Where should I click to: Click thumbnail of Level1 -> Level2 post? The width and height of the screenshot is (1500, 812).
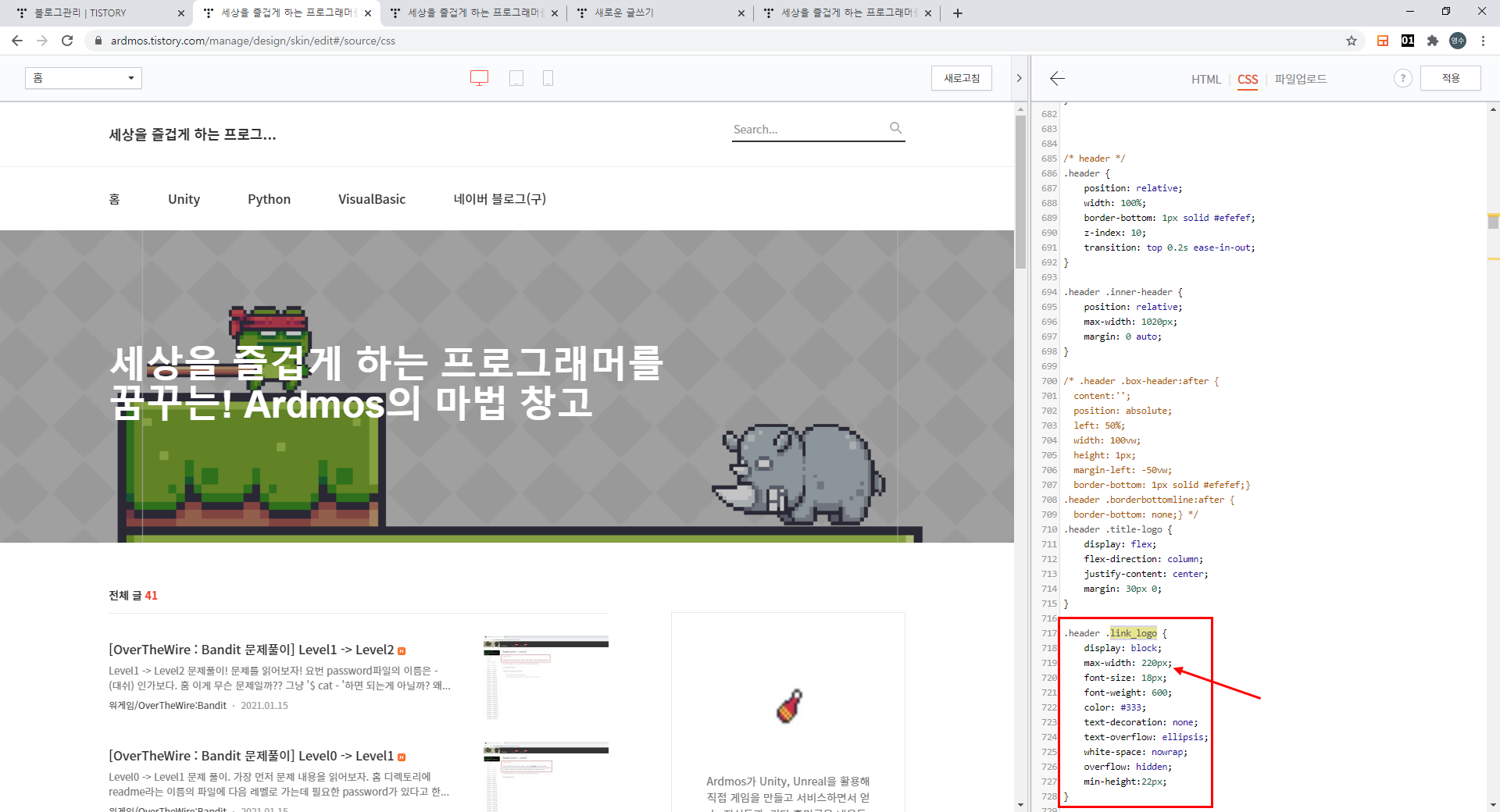pos(546,678)
